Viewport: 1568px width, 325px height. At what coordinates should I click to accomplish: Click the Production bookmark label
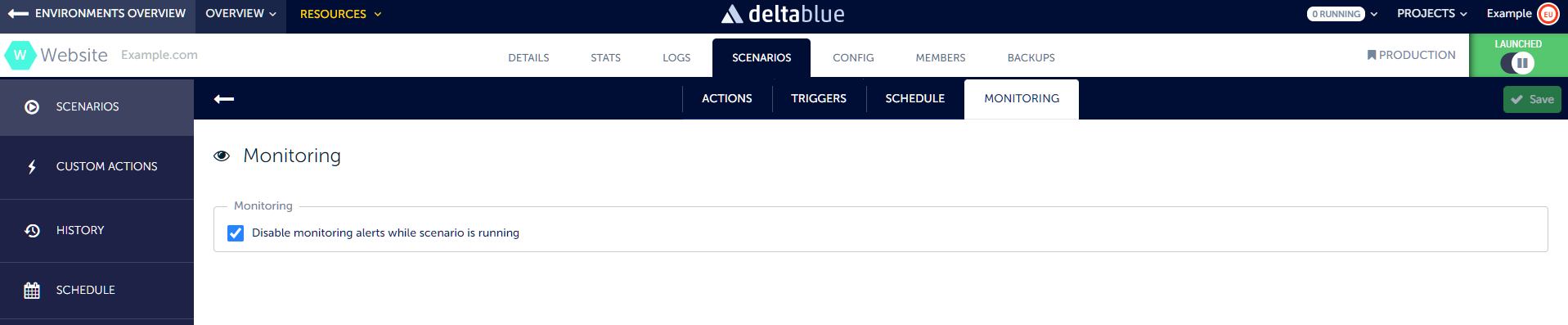click(x=1411, y=55)
